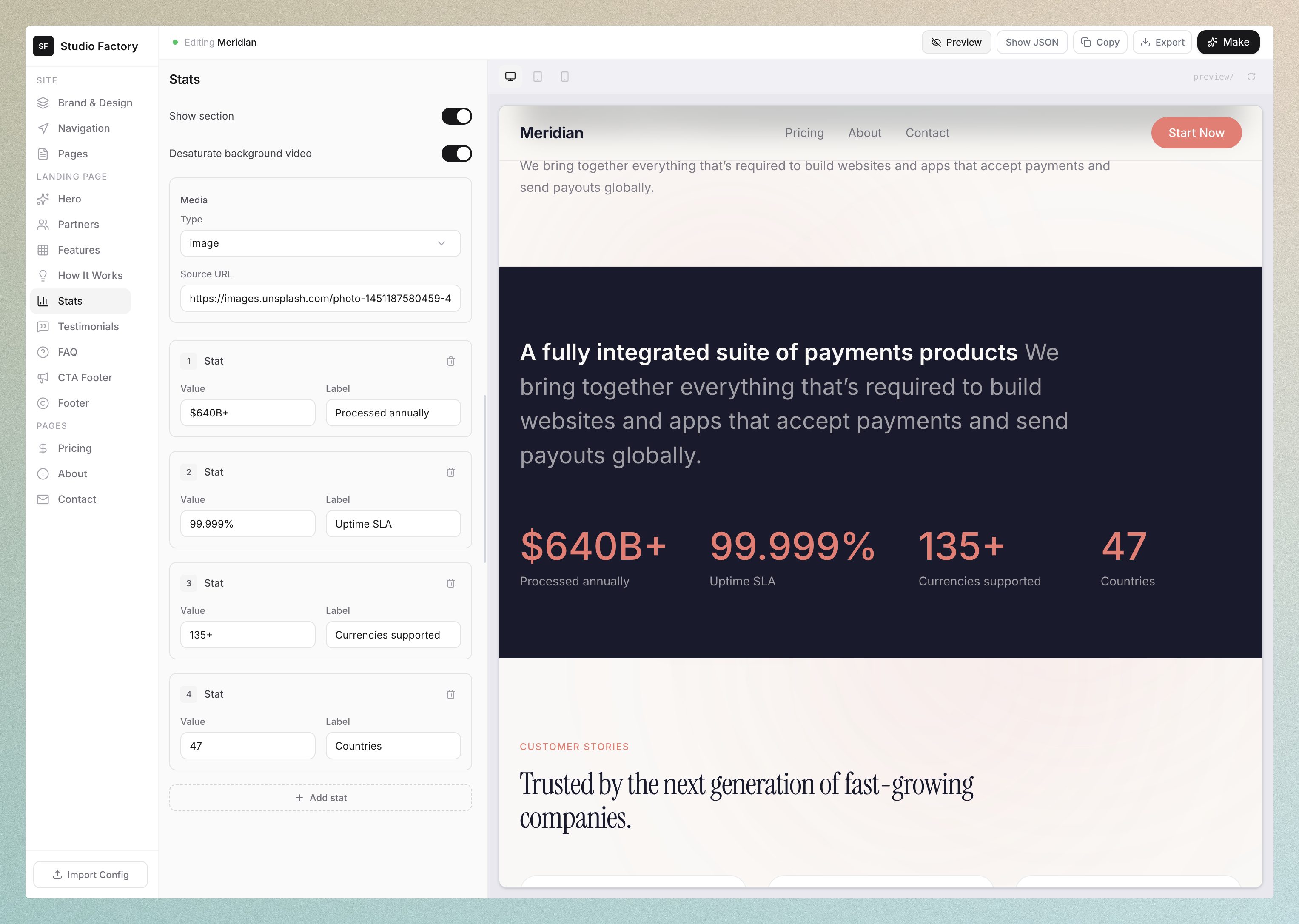Open Testimonials section in sidebar
The width and height of the screenshot is (1299, 924).
click(x=88, y=327)
